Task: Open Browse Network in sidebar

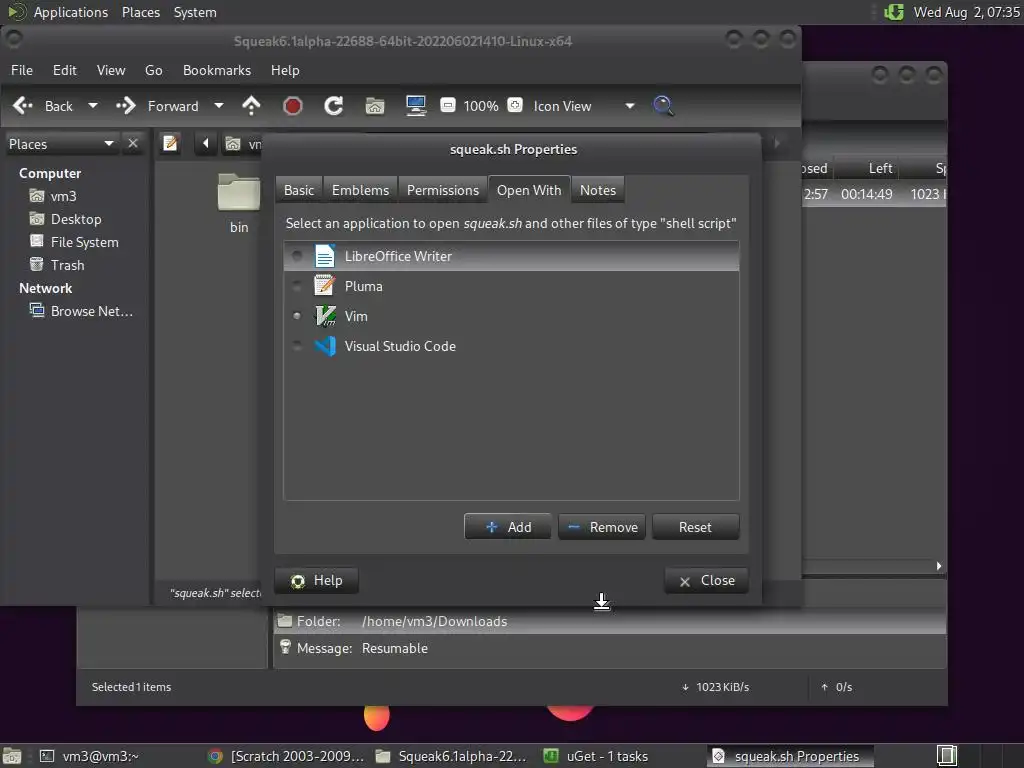Action: (91, 311)
